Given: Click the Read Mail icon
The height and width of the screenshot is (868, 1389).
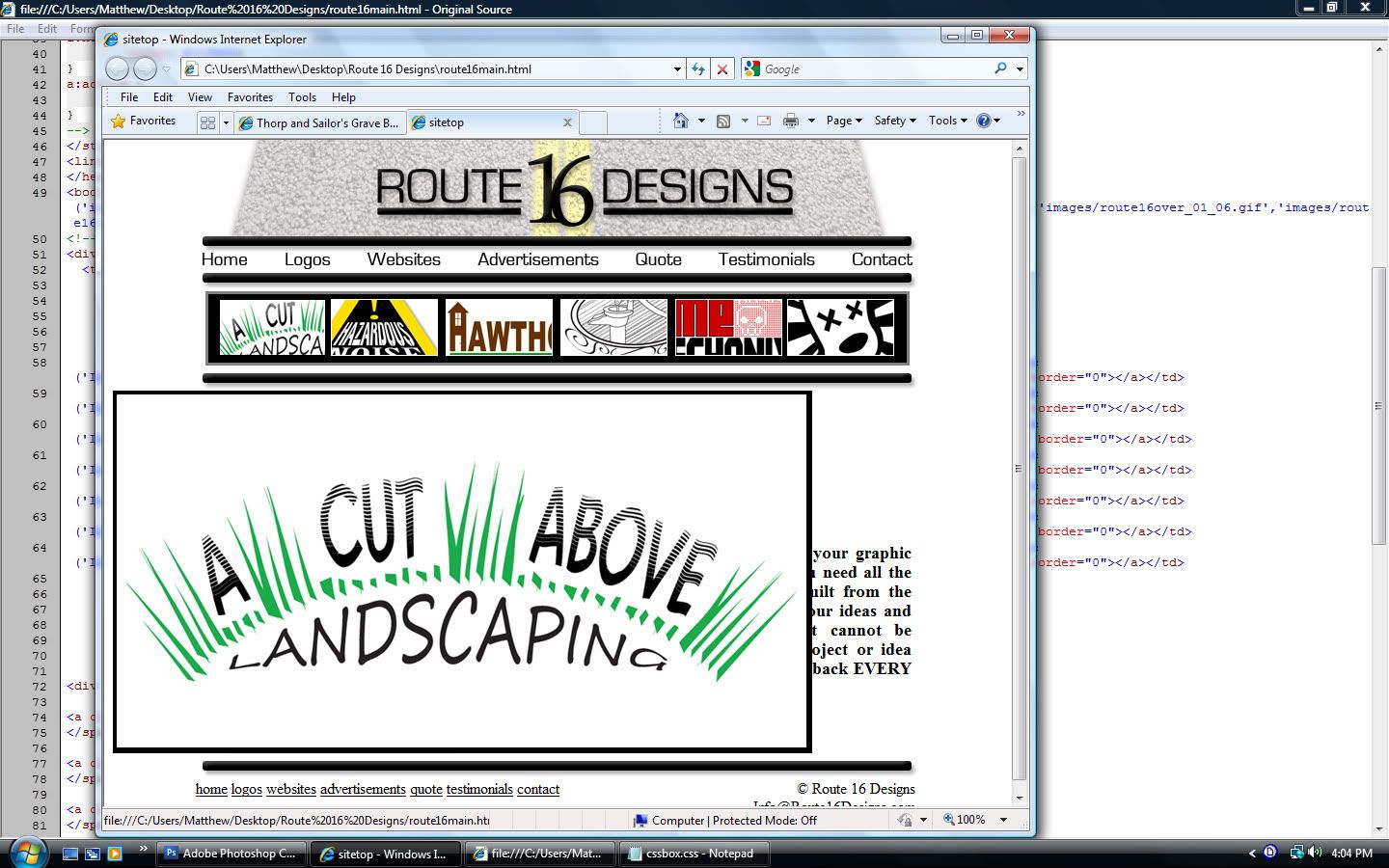Looking at the screenshot, I should click(764, 121).
